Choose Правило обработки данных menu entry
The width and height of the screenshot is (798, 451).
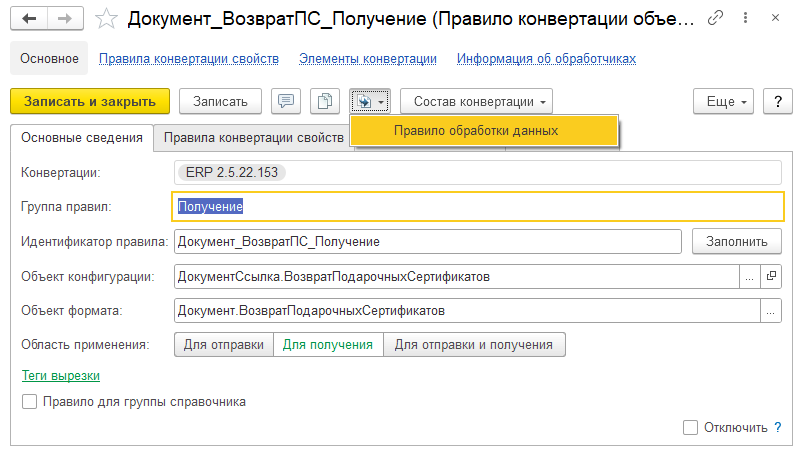click(483, 131)
